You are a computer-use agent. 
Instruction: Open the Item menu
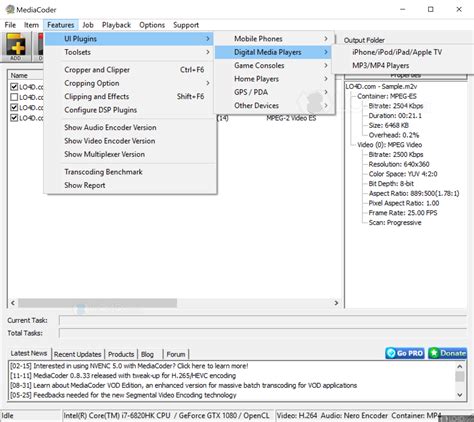coord(31,25)
